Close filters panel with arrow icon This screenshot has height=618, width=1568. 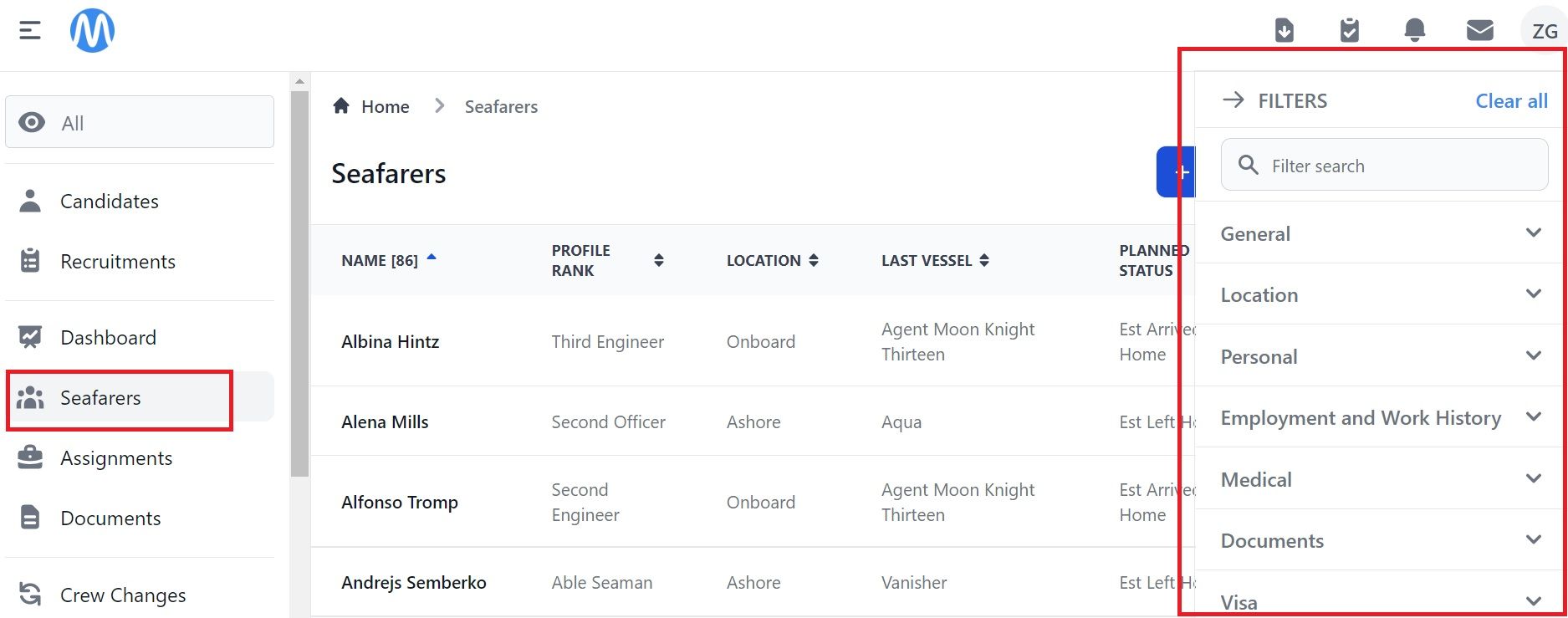coord(1233,100)
